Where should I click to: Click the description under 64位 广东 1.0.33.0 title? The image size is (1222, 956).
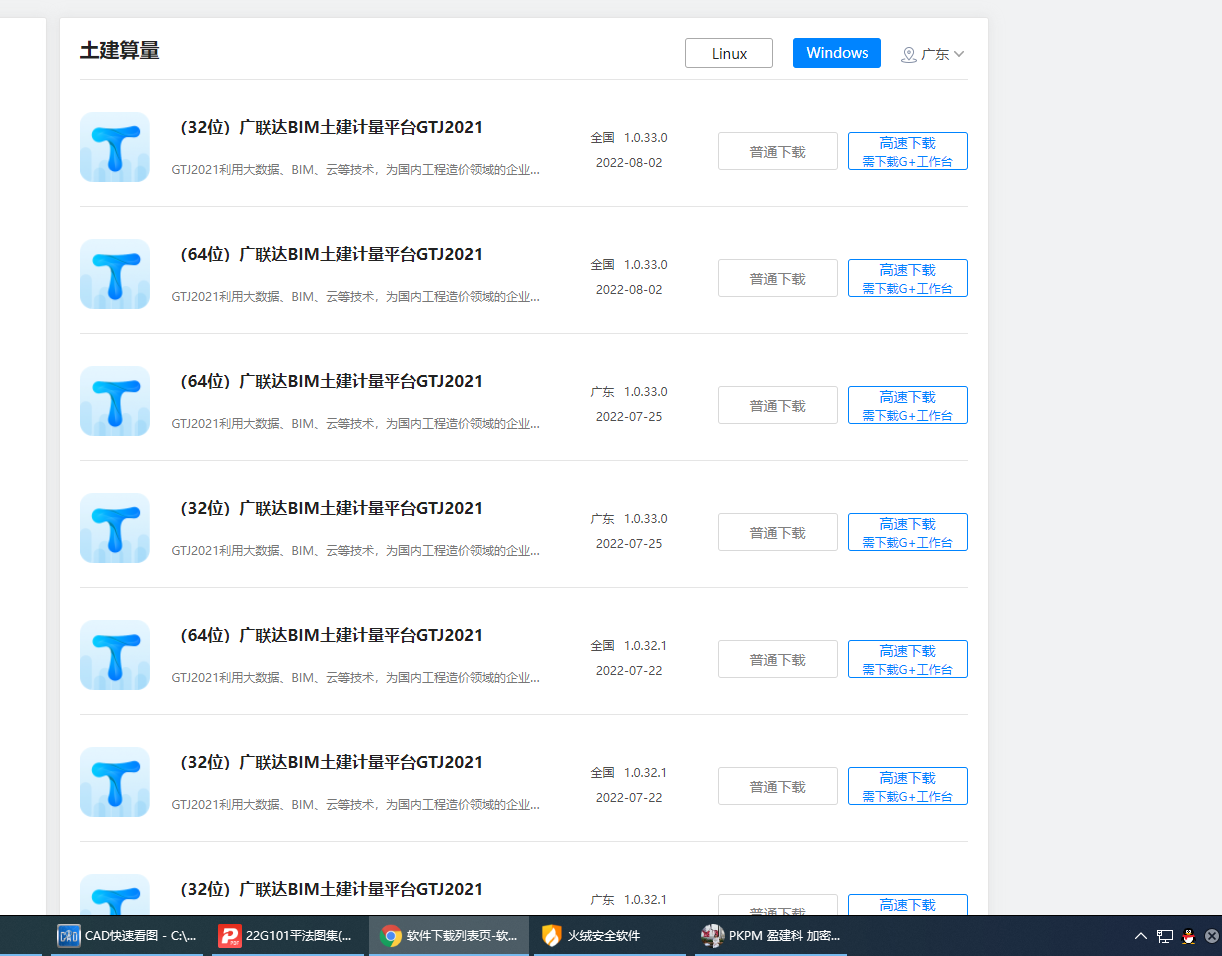point(356,424)
